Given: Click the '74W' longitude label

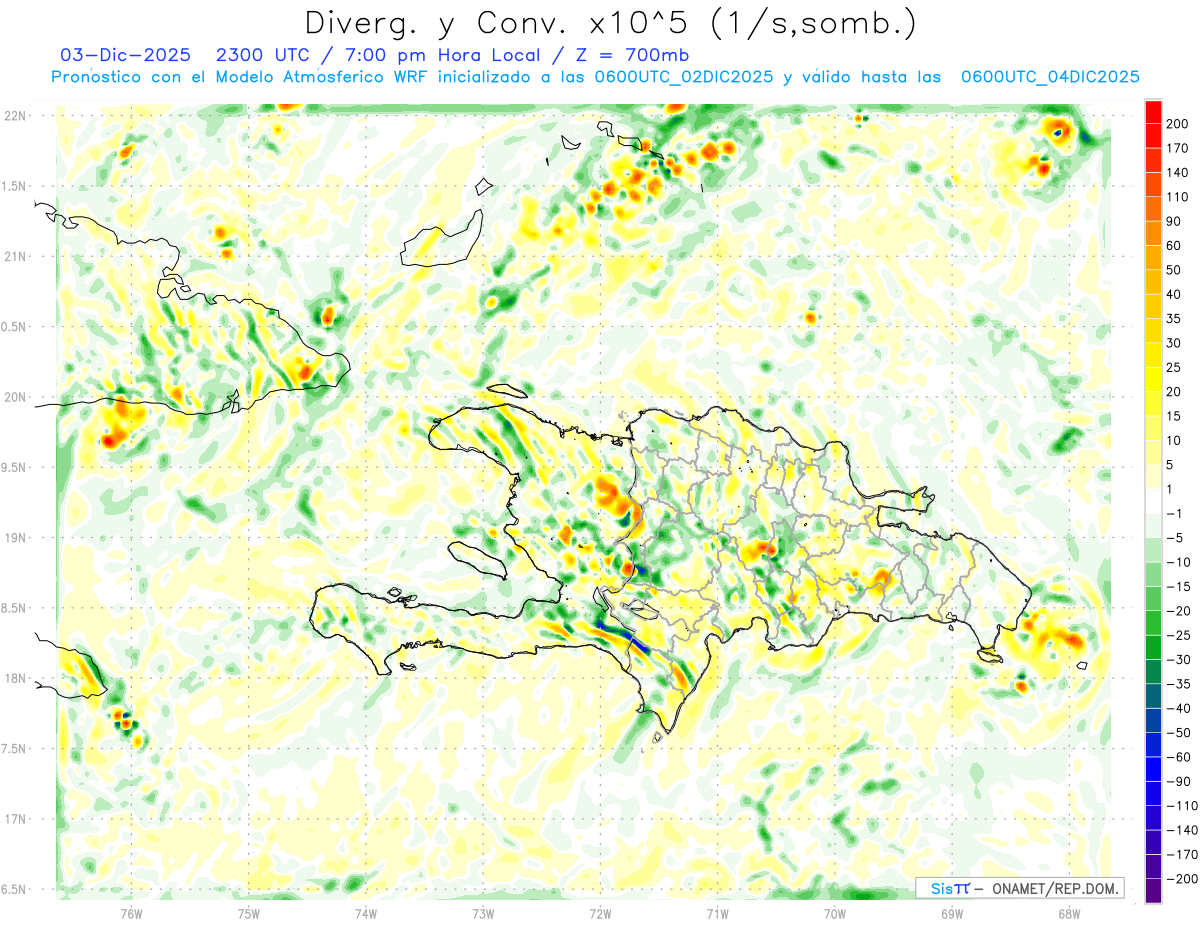Looking at the screenshot, I should click(x=366, y=913).
